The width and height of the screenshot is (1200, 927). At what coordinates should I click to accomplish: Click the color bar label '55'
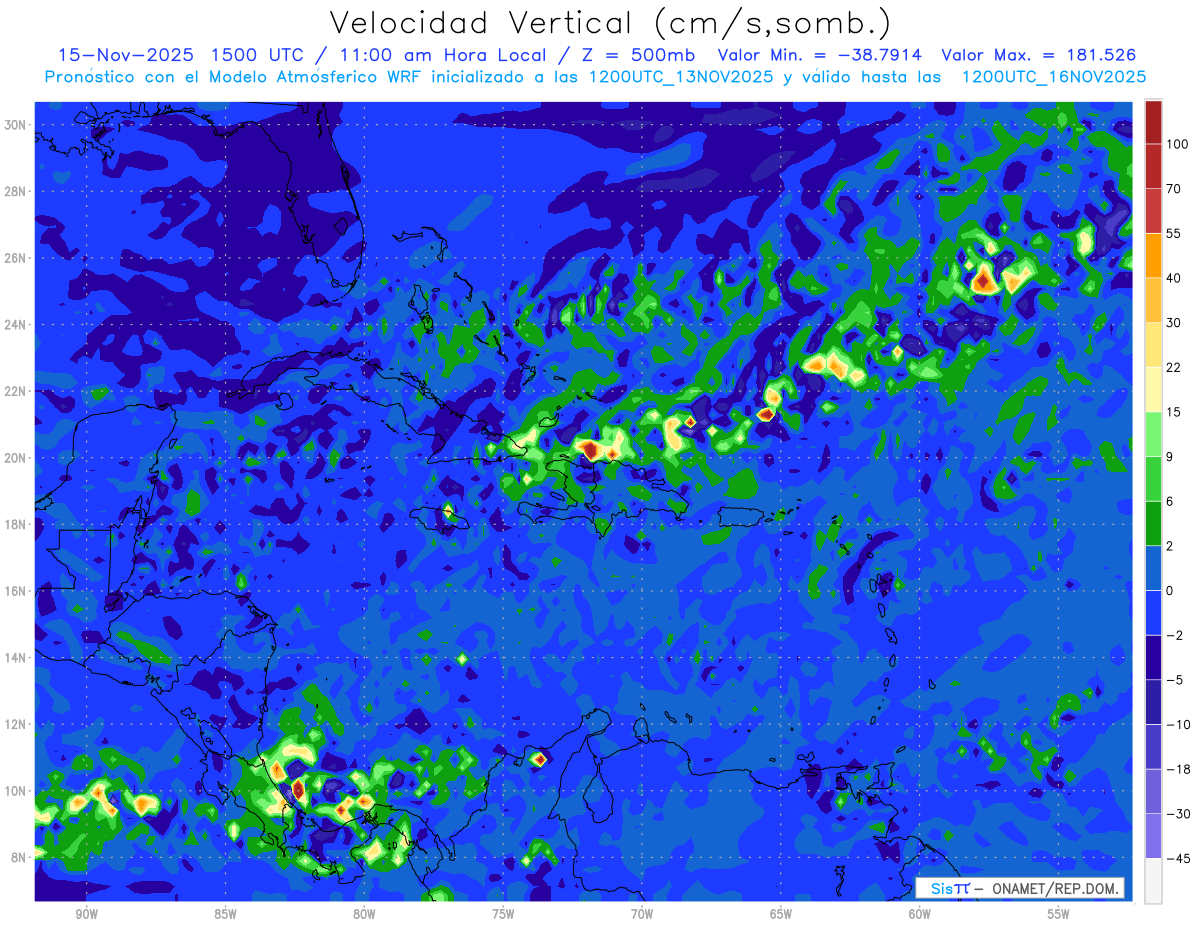(x=1174, y=233)
